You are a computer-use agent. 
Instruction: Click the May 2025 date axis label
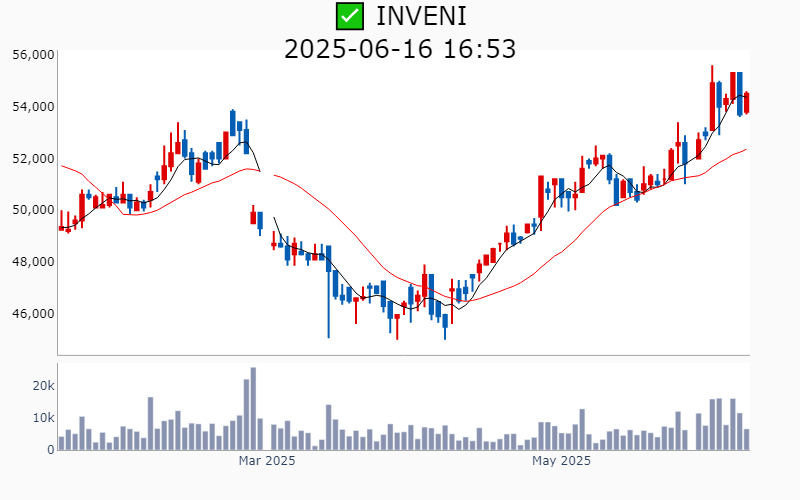(x=561, y=461)
